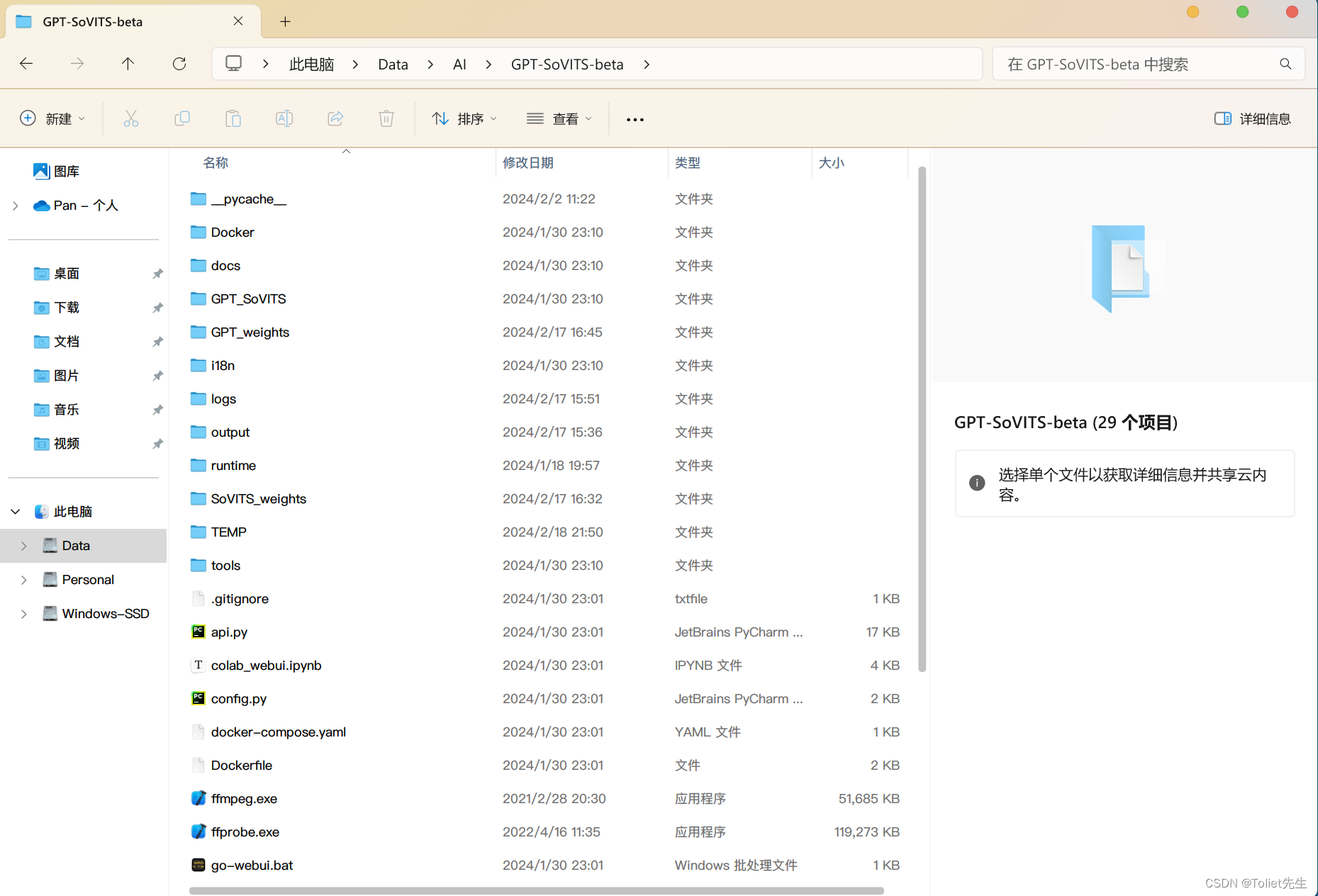Click the Paste clipboard icon
1318x896 pixels.
(233, 118)
